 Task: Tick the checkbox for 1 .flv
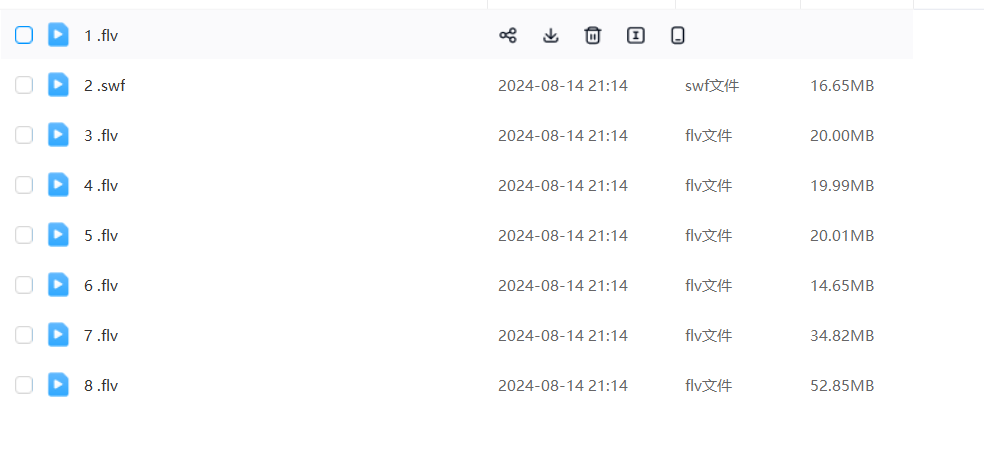click(24, 35)
